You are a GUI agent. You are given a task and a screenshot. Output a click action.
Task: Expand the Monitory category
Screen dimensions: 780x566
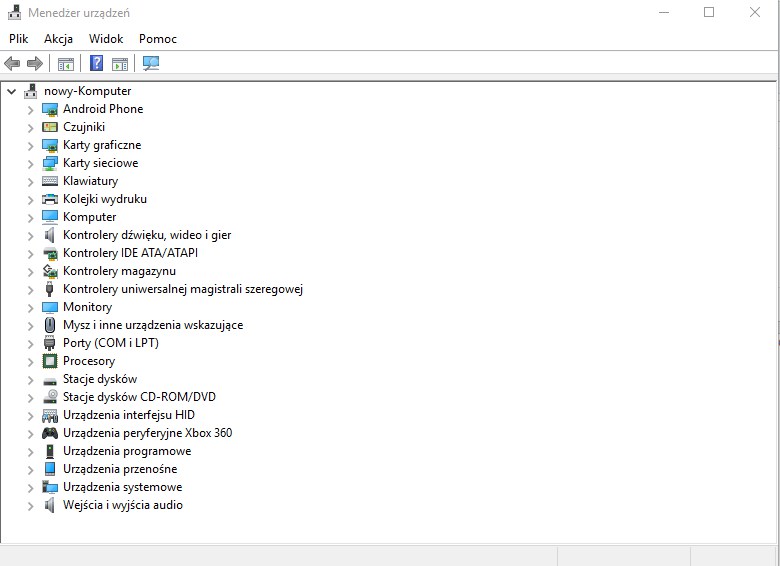point(30,308)
